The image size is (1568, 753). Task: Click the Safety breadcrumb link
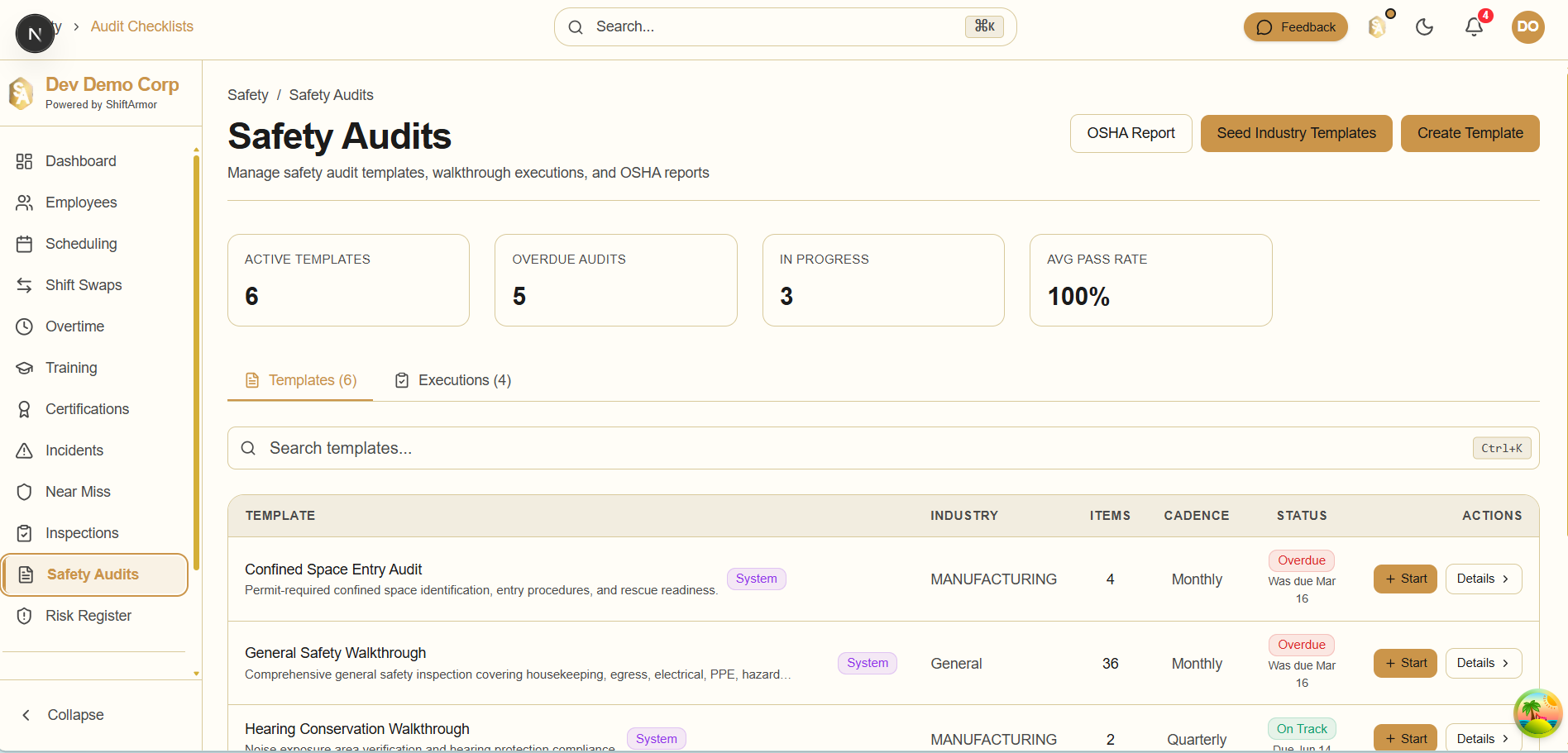247,95
